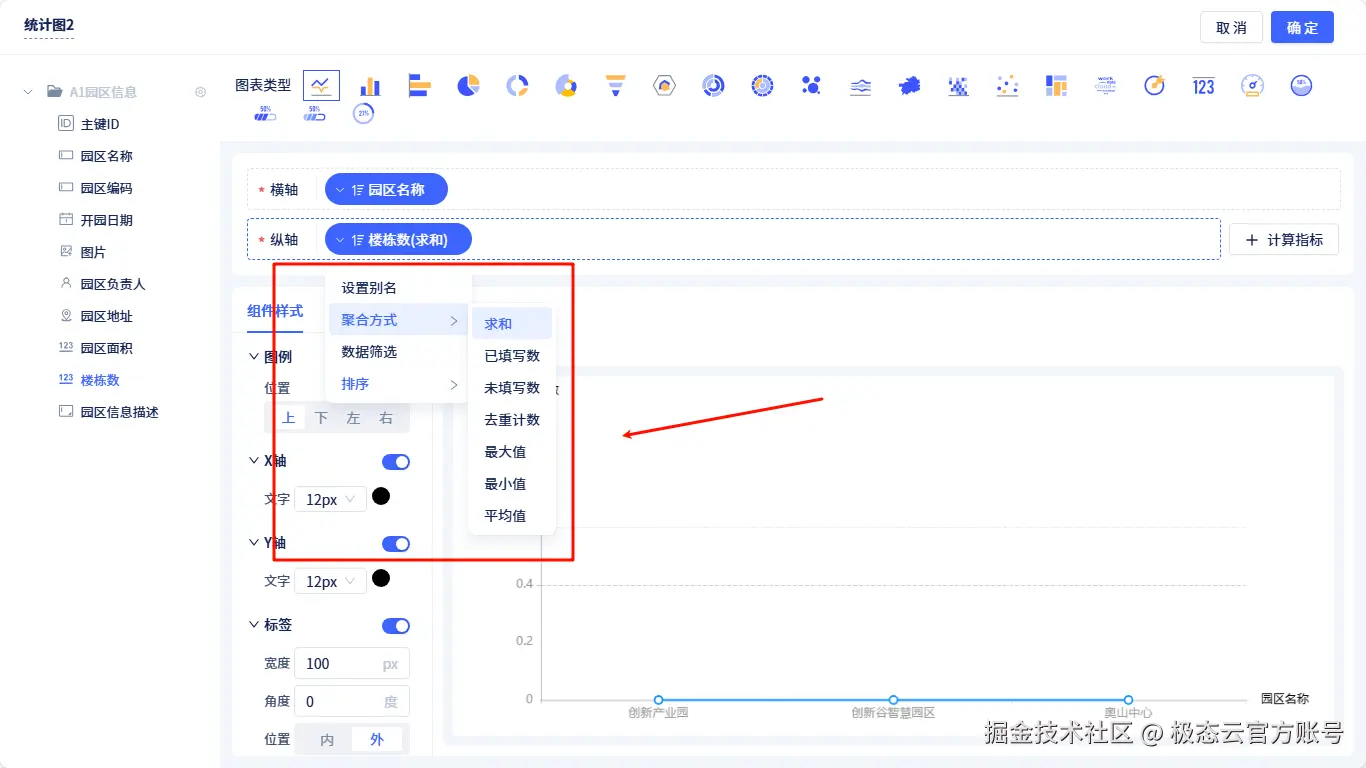Choose the heatmap grid chart icon
The height and width of the screenshot is (768, 1366).
point(958,86)
